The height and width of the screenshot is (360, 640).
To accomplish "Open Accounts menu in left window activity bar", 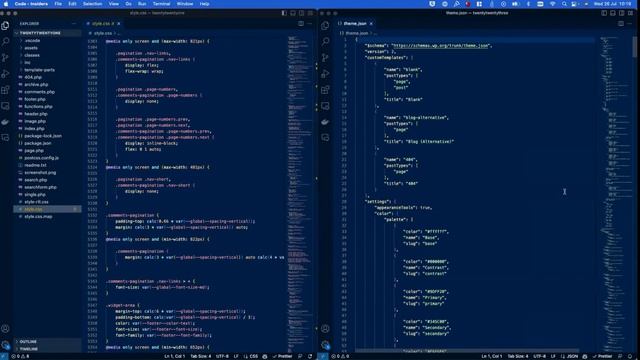I will pyautogui.click(x=5, y=329).
